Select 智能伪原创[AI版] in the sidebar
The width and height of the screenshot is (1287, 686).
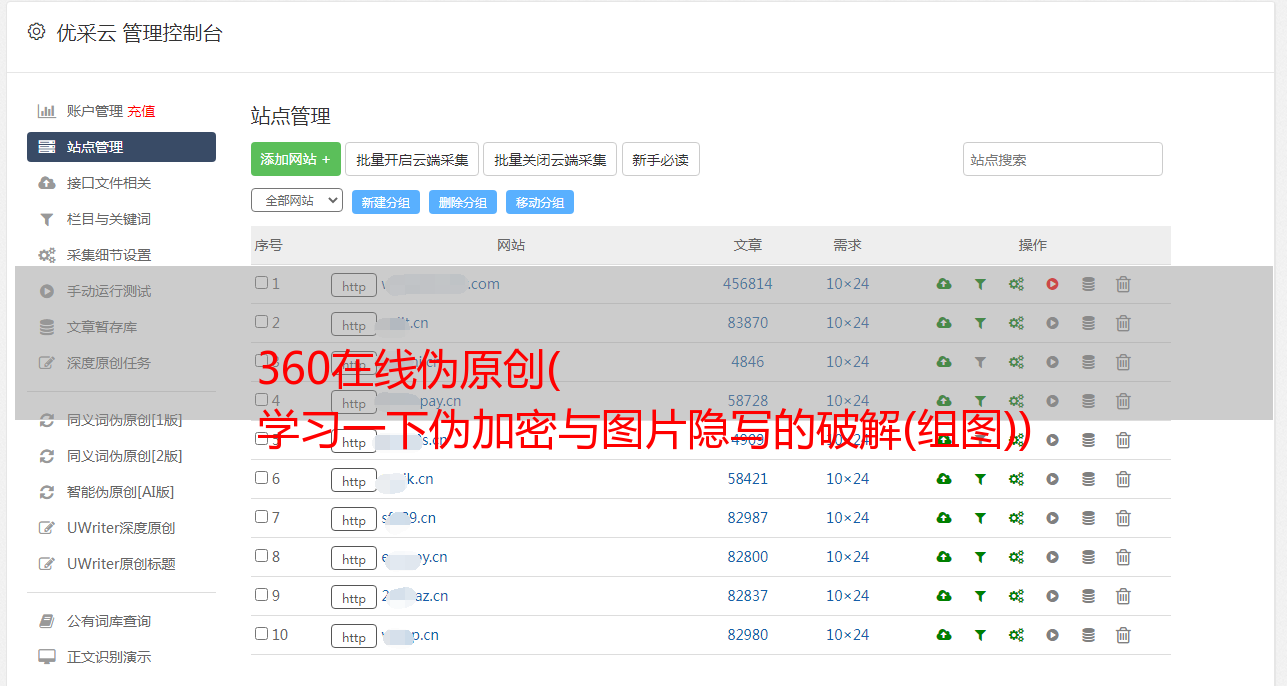point(121,492)
